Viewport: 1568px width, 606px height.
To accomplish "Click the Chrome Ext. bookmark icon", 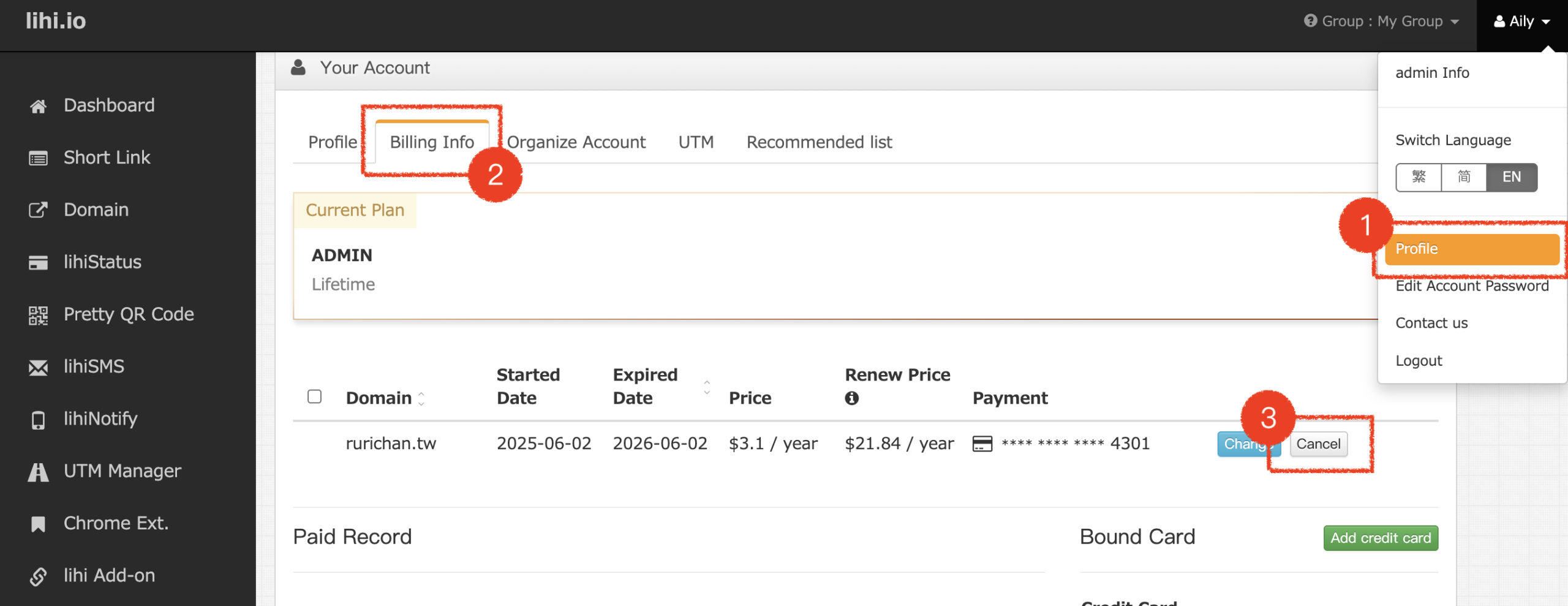I will pyautogui.click(x=38, y=524).
